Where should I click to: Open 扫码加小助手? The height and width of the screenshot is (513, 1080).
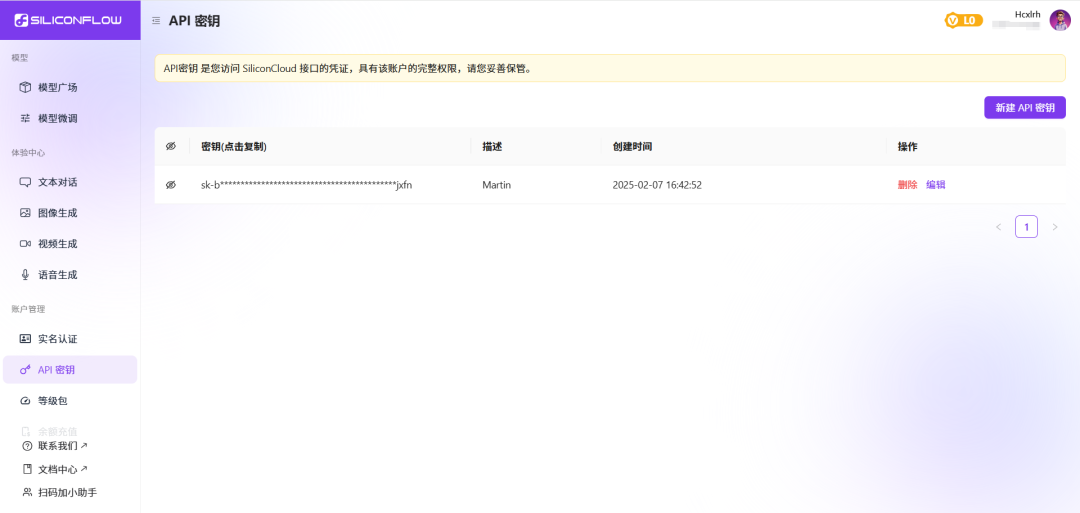[x=67, y=492]
